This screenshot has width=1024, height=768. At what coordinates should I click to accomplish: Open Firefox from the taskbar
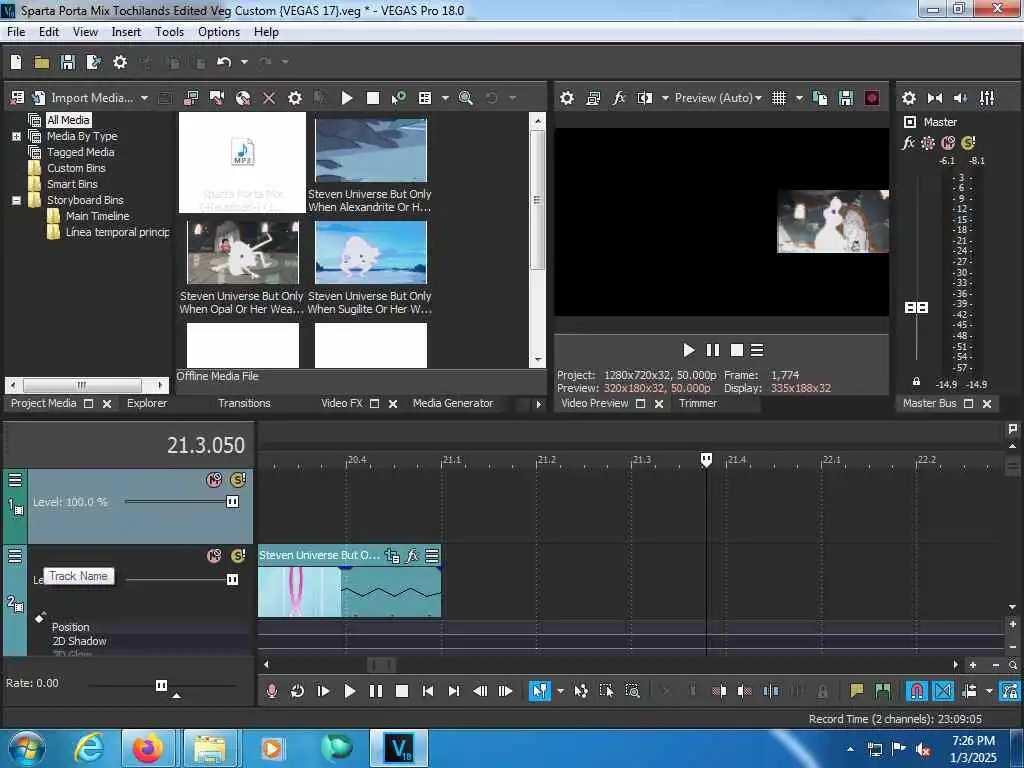tap(148, 748)
